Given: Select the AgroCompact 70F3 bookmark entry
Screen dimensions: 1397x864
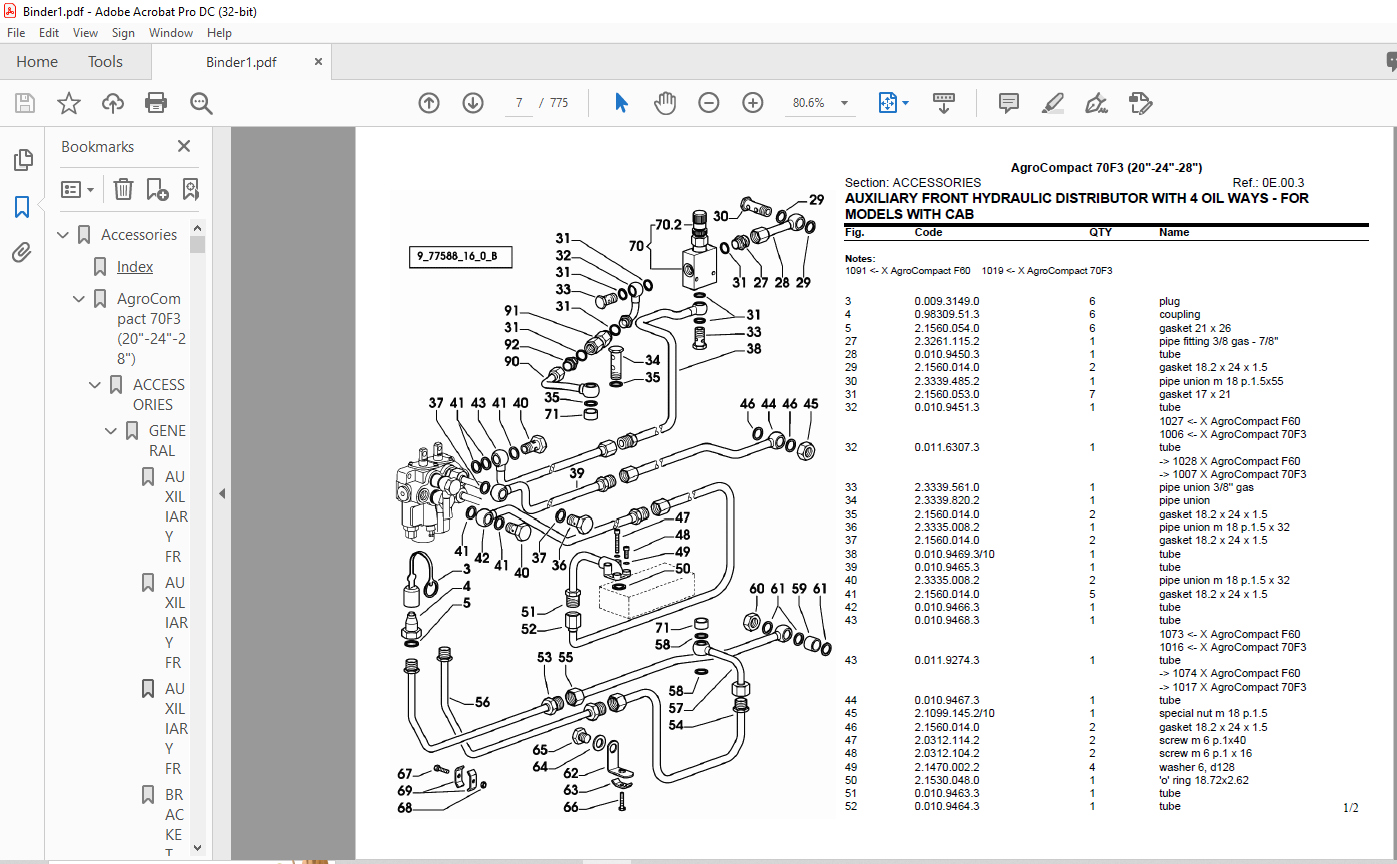Looking at the screenshot, I should click(x=151, y=329).
